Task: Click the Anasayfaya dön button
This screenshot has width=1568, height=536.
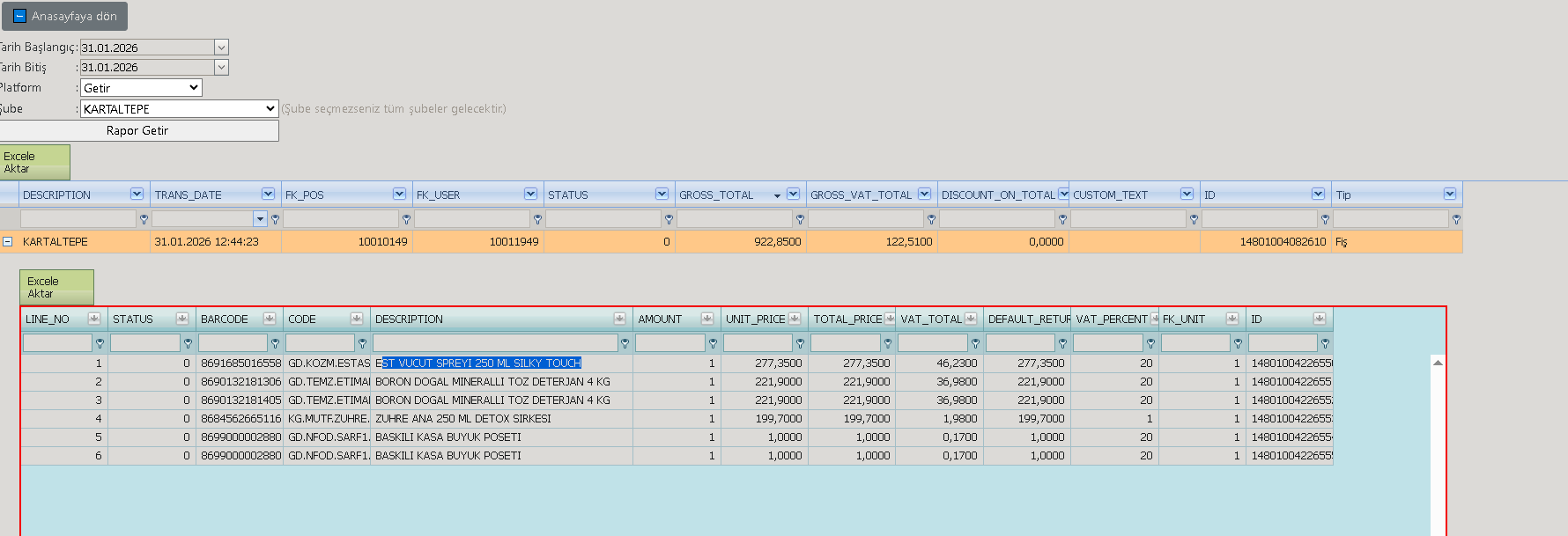Action: (64, 16)
